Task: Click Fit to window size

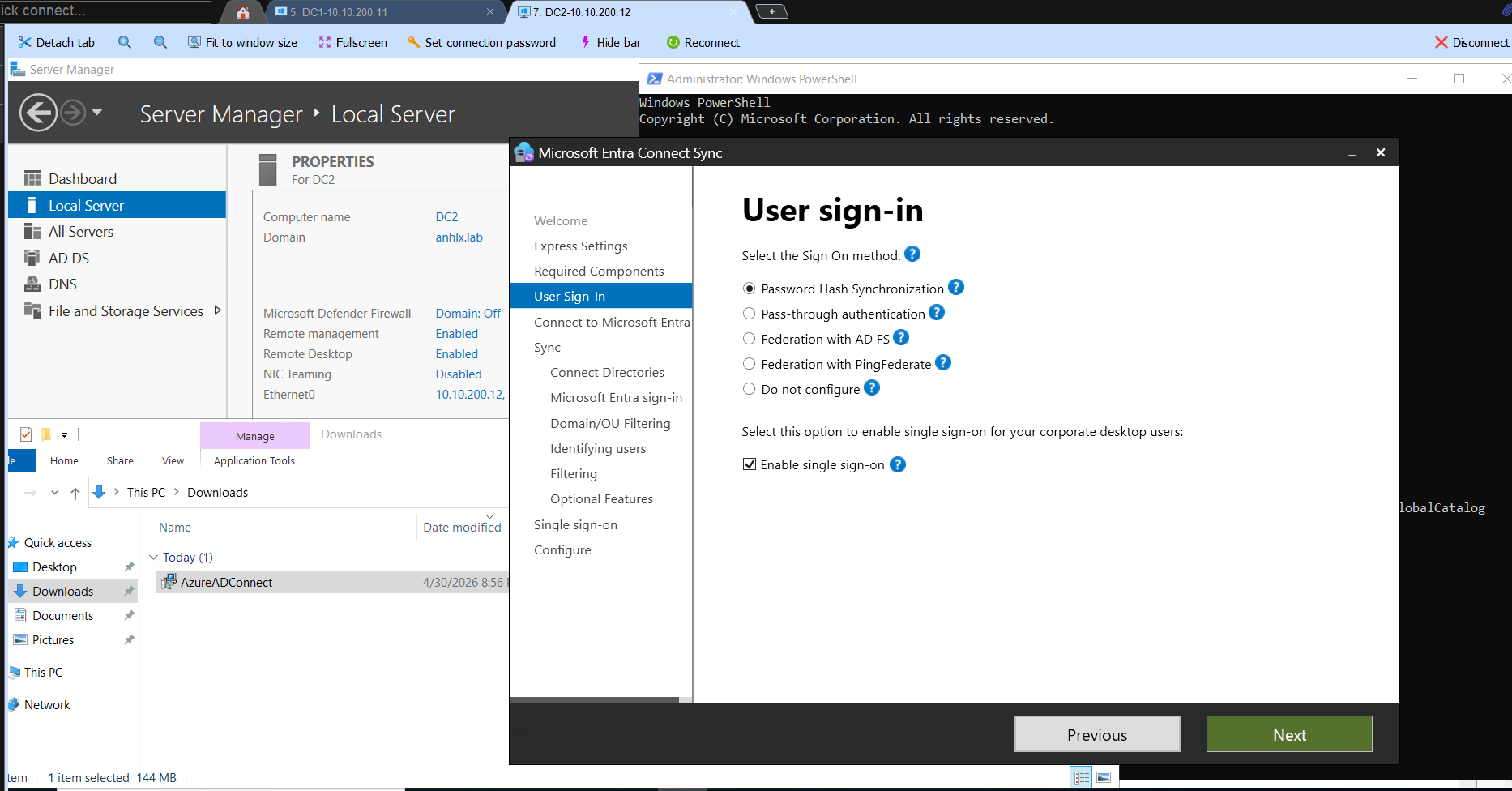Action: pos(242,42)
